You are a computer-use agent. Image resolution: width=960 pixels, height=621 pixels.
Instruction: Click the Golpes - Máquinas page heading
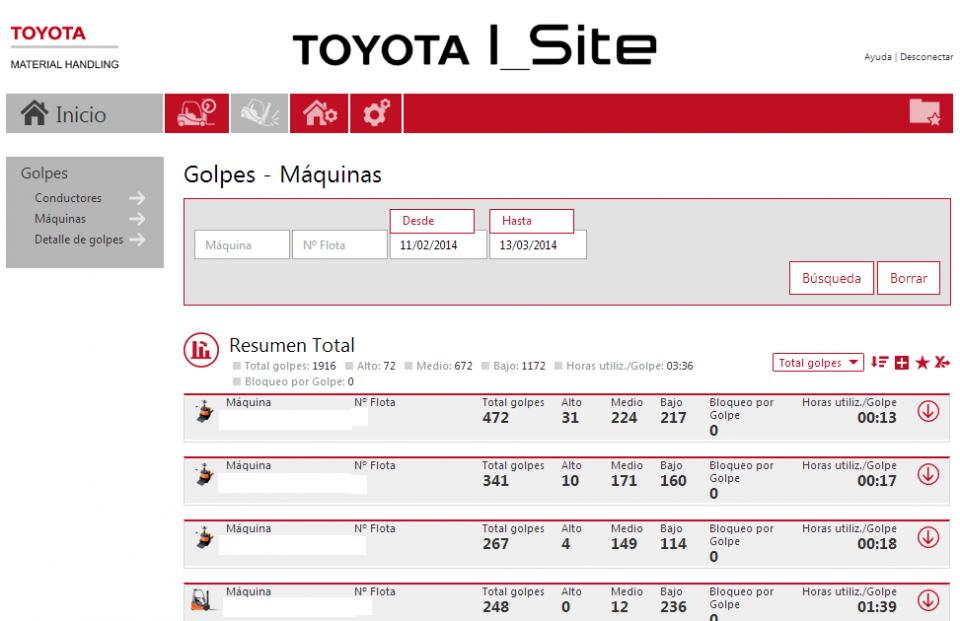pos(282,175)
